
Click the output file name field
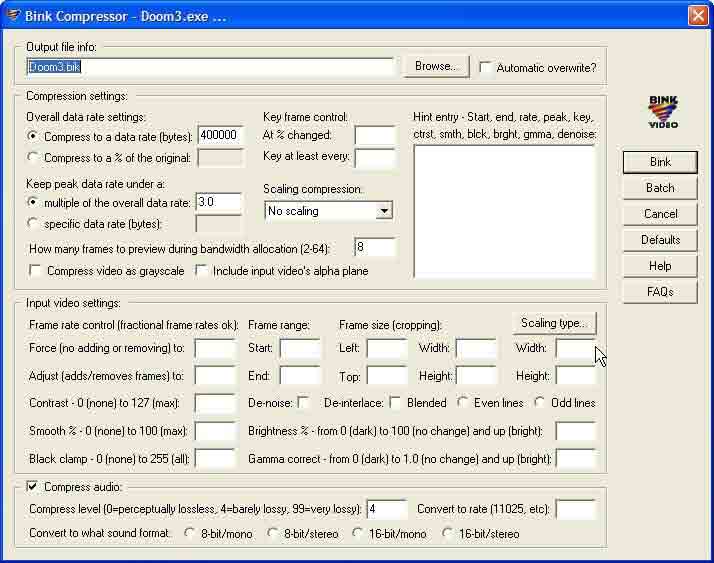pyautogui.click(x=210, y=67)
